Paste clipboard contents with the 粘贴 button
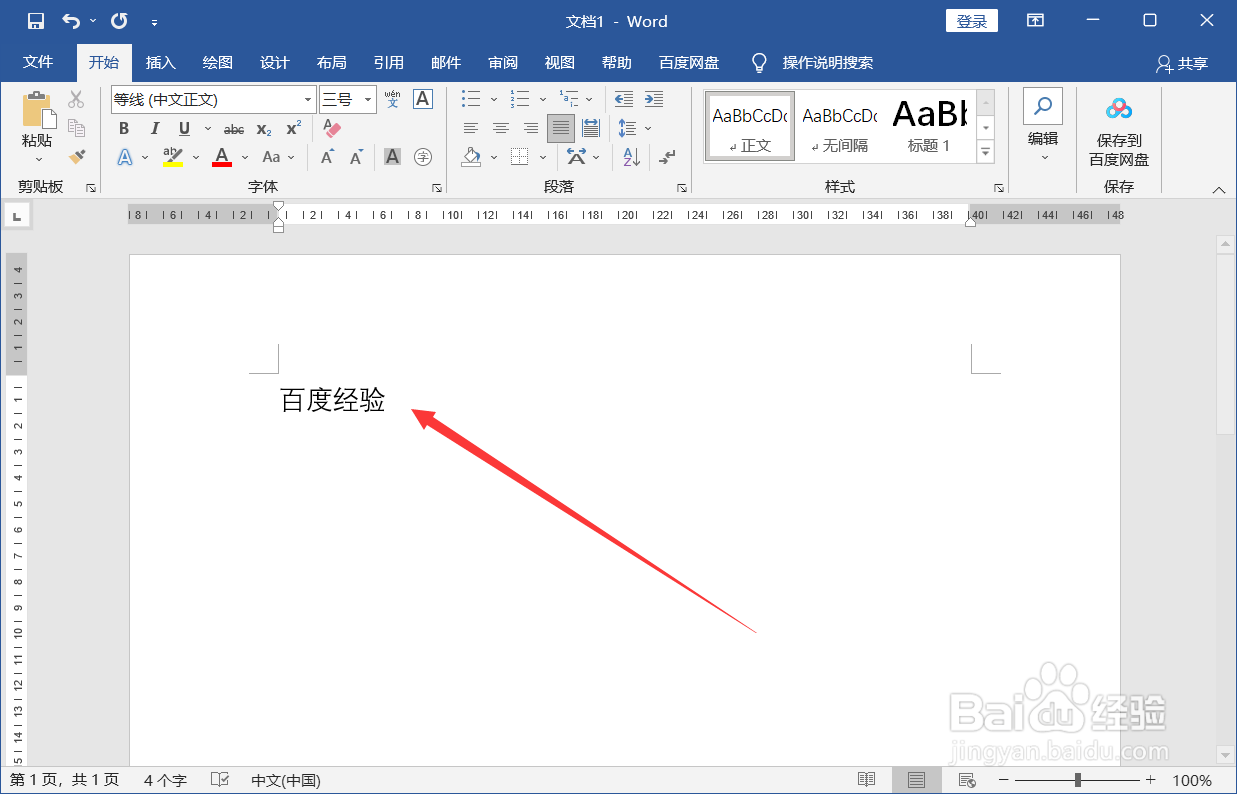 (x=37, y=127)
